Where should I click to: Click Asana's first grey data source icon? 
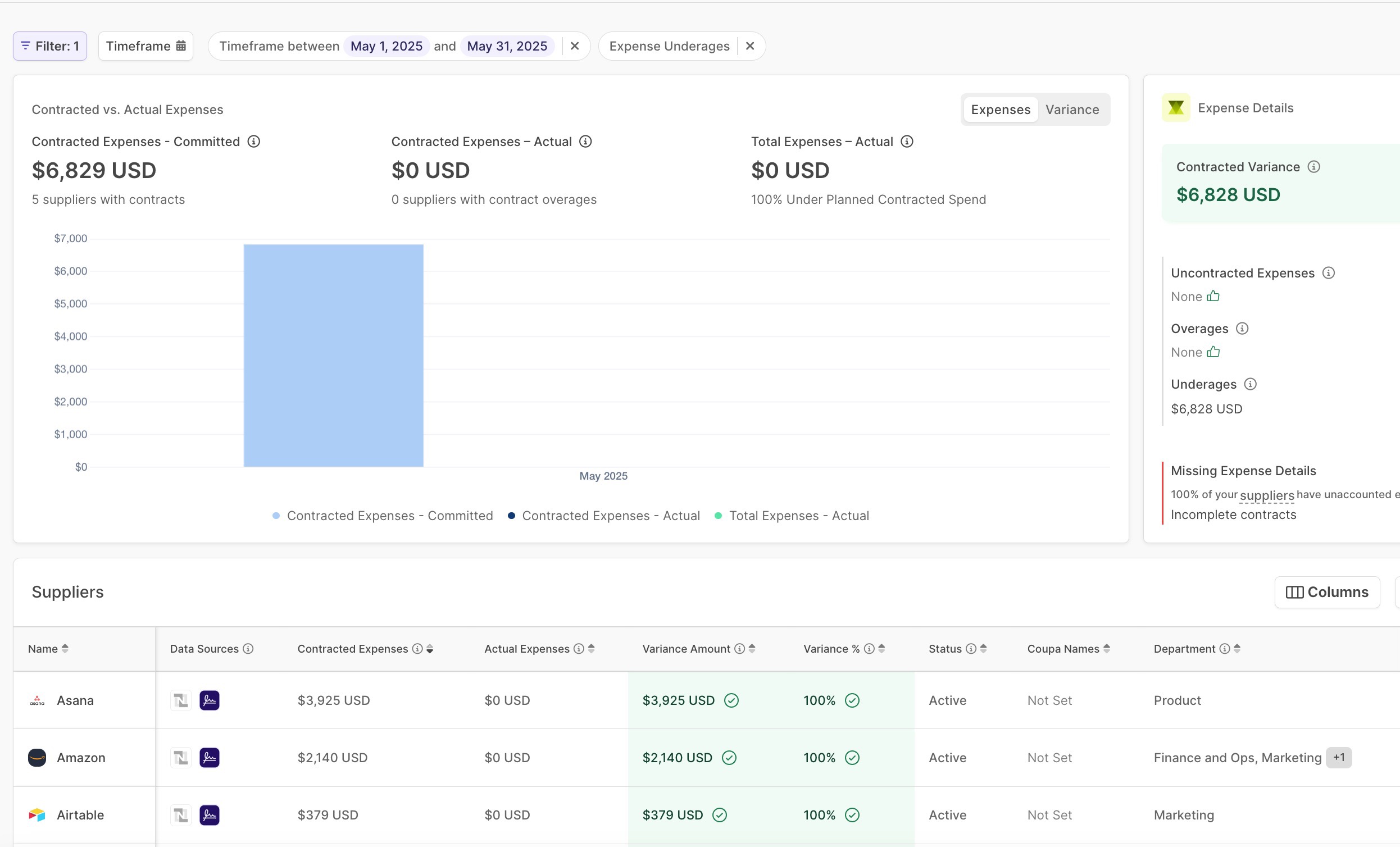(x=181, y=700)
